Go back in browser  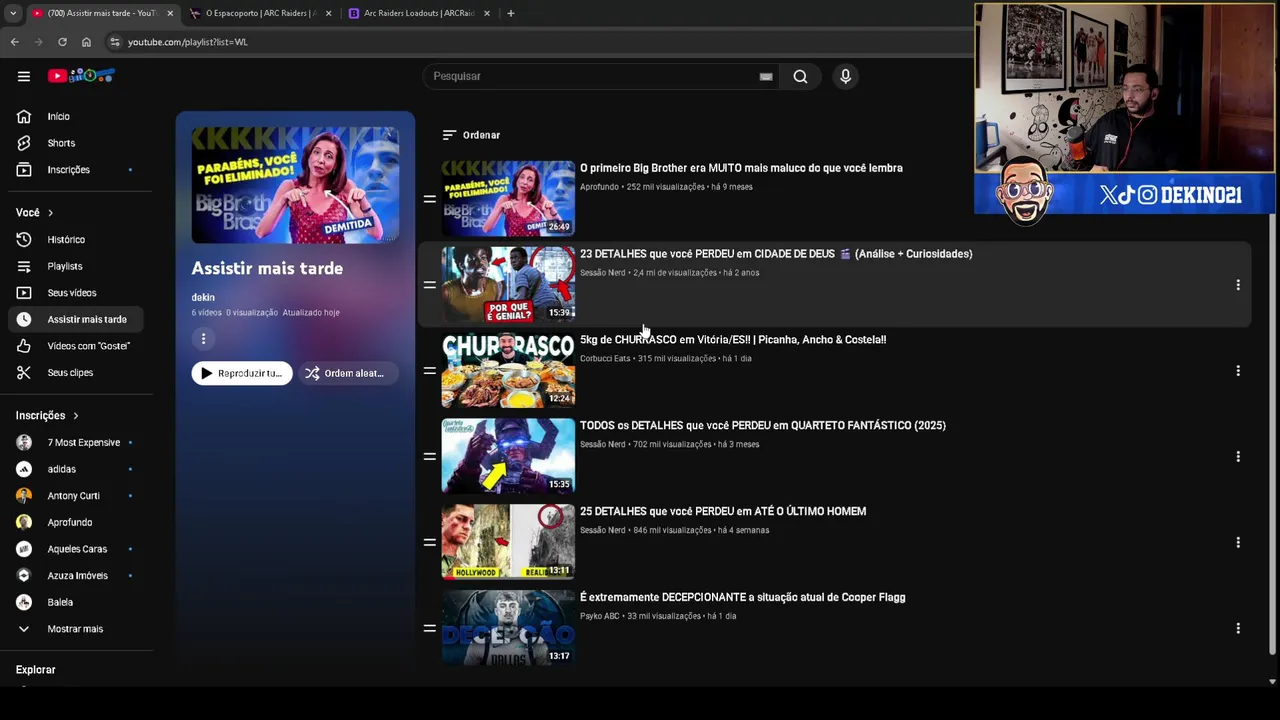tap(14, 42)
